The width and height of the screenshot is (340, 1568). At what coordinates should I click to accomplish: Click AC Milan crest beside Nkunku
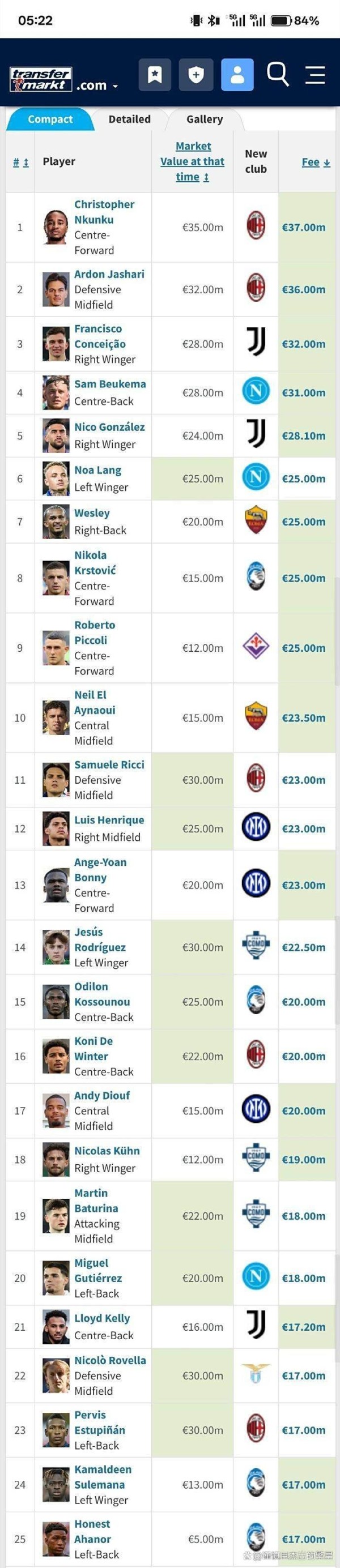click(x=256, y=227)
